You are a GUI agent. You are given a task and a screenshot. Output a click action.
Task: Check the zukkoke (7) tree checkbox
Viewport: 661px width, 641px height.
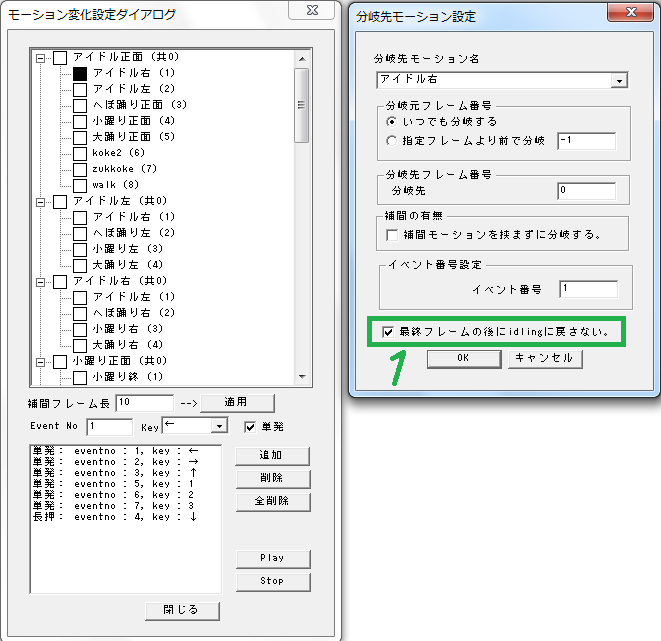[81, 169]
